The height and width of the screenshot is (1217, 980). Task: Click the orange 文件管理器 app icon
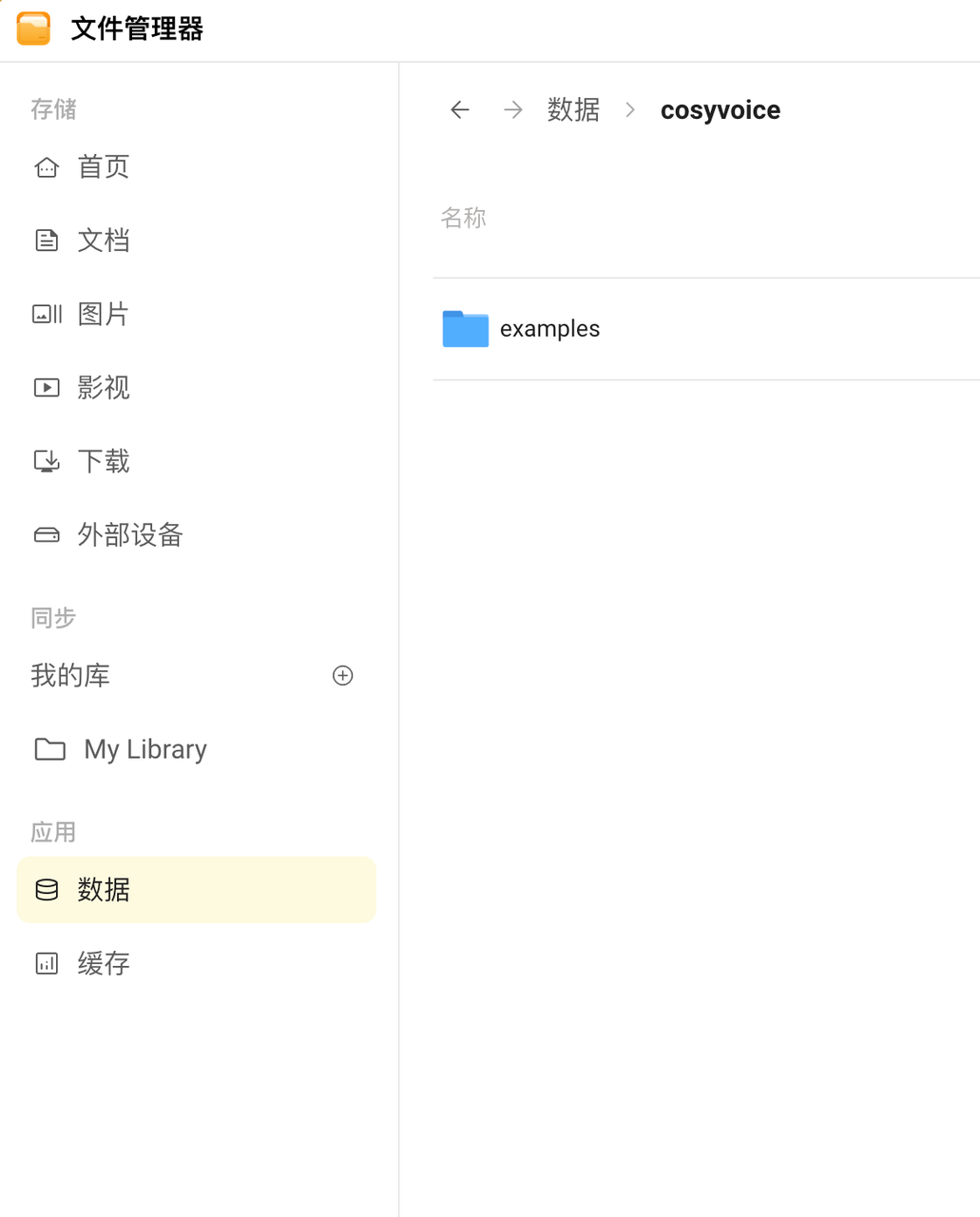(x=33, y=29)
